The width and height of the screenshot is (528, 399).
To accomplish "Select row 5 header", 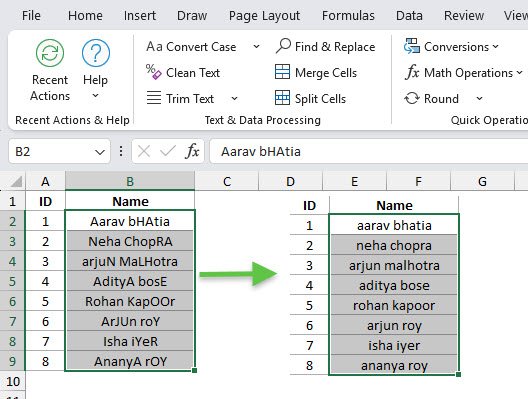I will pos(12,281).
